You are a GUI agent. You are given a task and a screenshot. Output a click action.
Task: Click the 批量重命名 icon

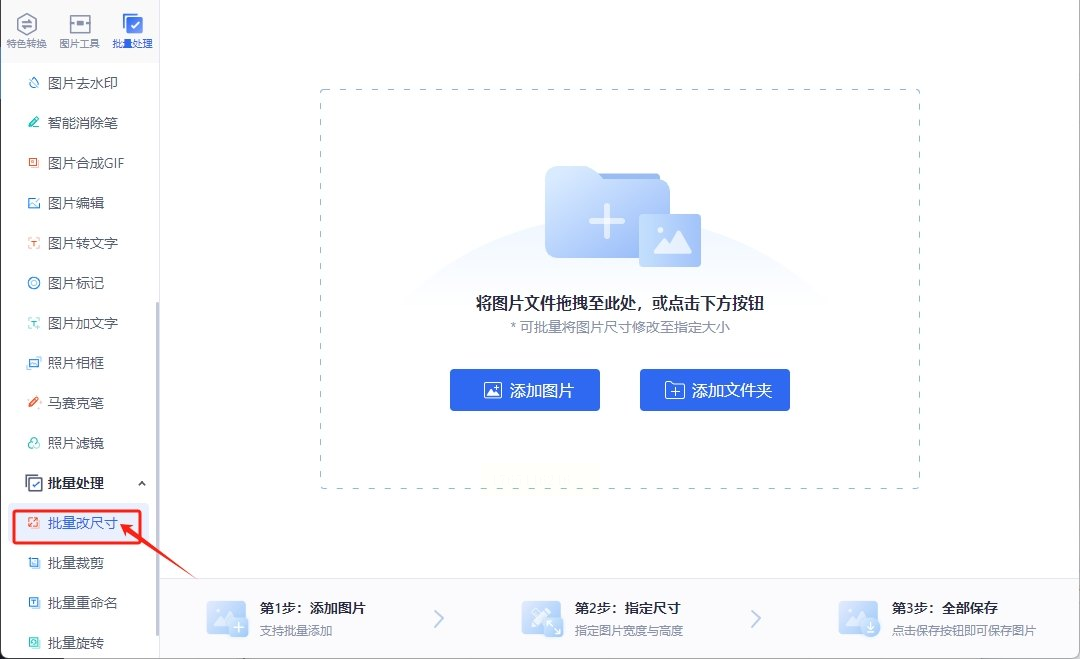tap(34, 603)
